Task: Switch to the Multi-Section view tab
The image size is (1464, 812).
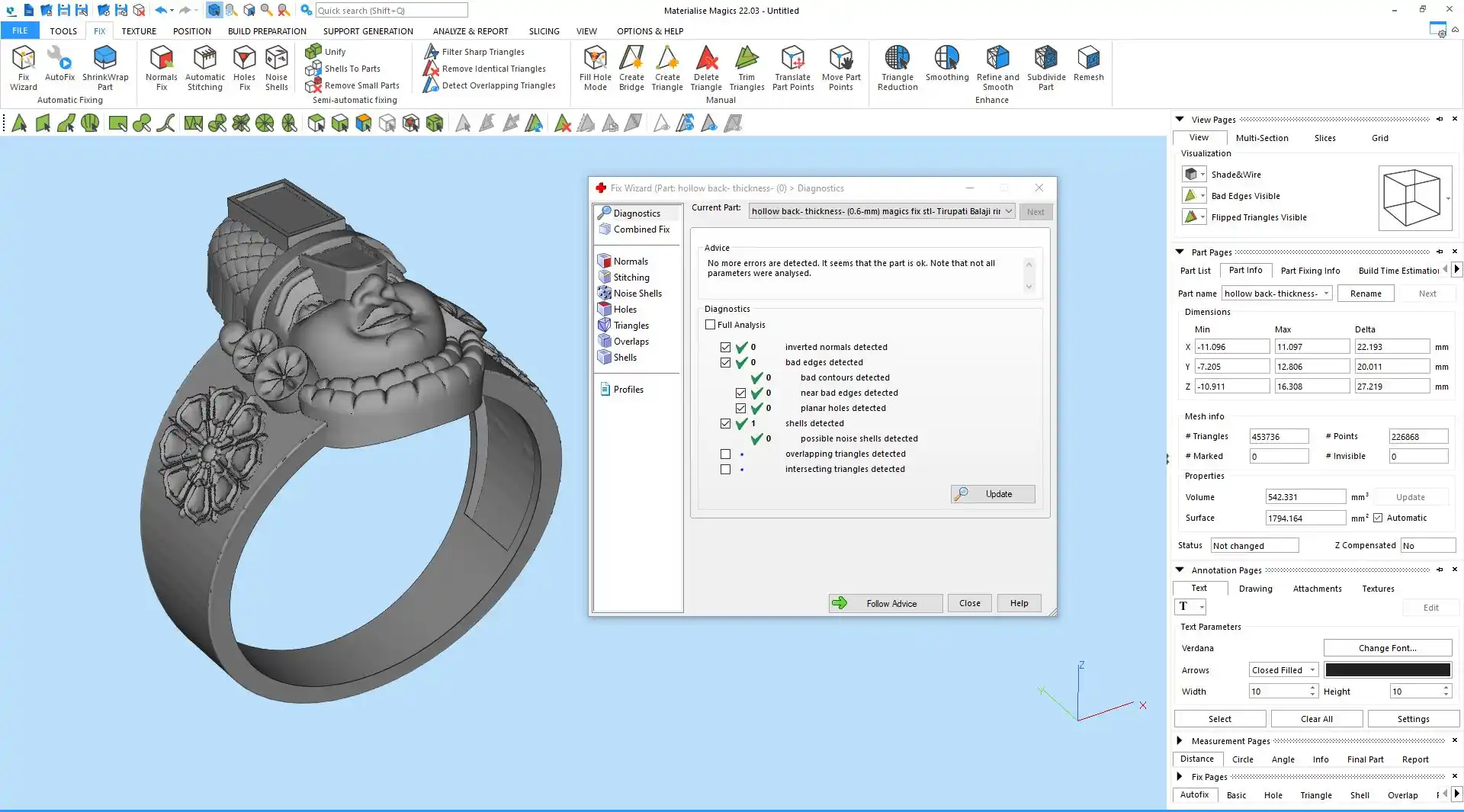Action: coord(1261,138)
